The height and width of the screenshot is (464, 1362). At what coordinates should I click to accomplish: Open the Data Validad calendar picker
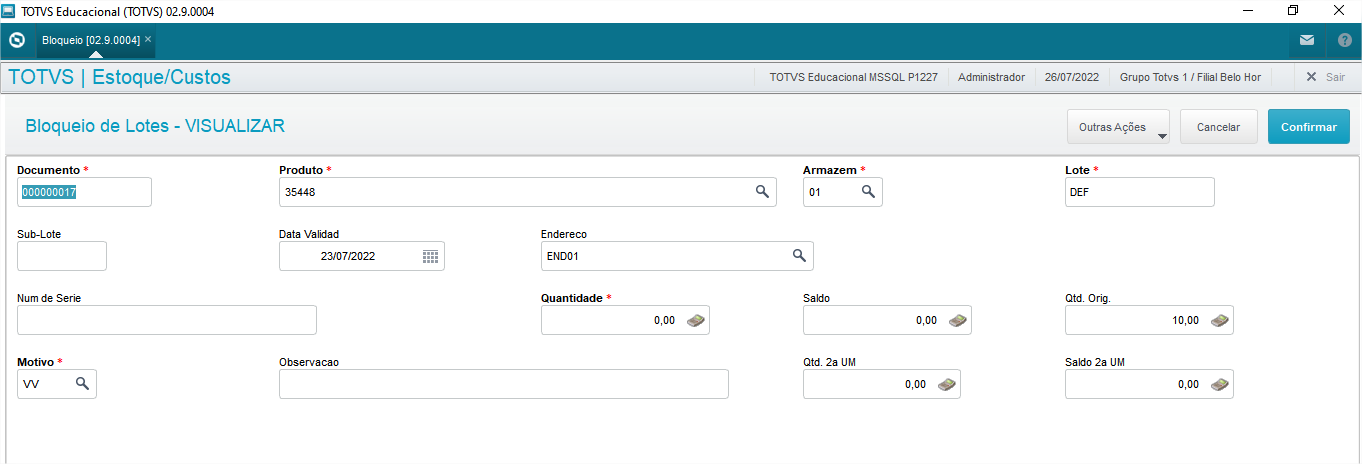(x=430, y=256)
